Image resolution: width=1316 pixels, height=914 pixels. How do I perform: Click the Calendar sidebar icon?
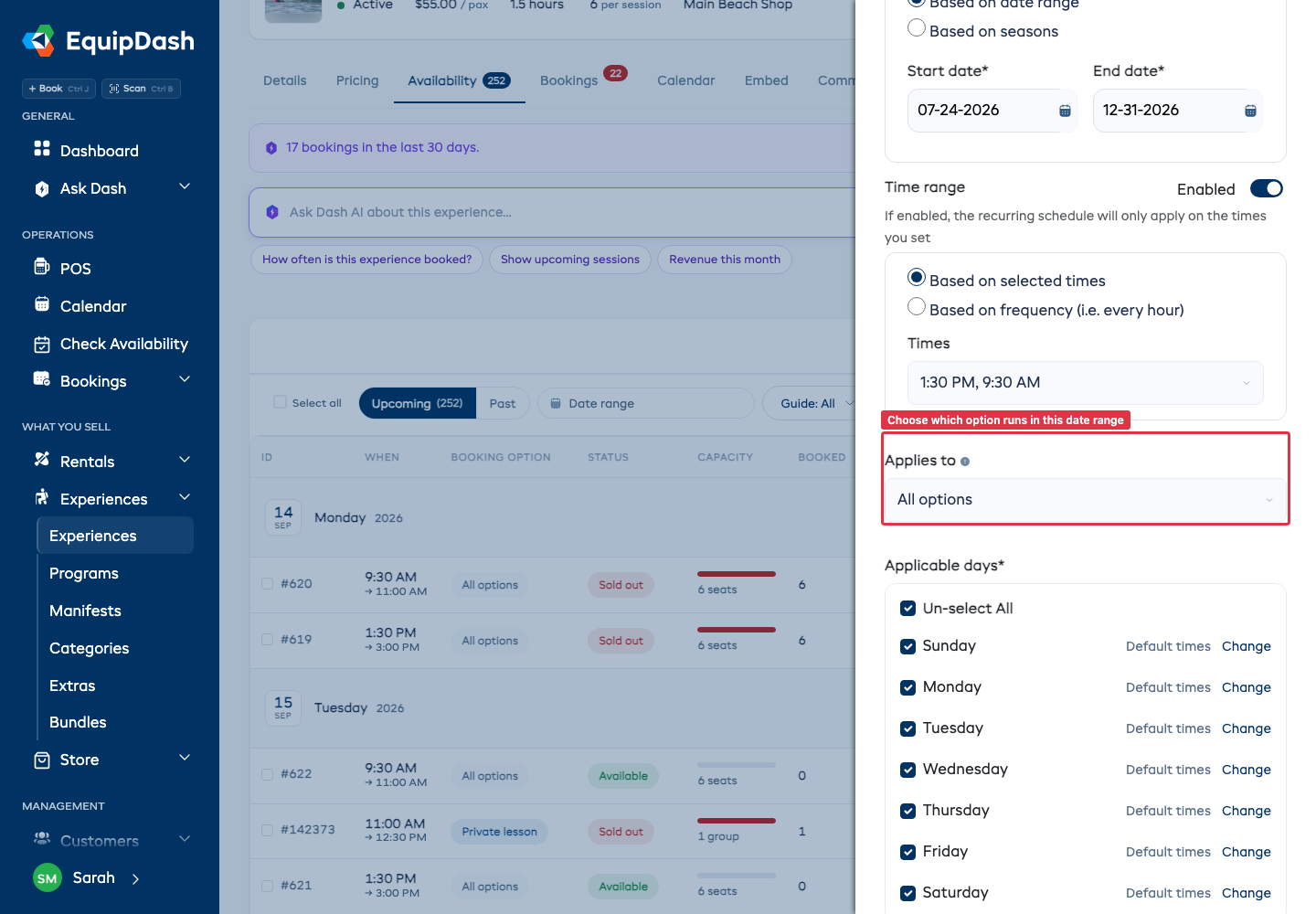pyautogui.click(x=42, y=304)
